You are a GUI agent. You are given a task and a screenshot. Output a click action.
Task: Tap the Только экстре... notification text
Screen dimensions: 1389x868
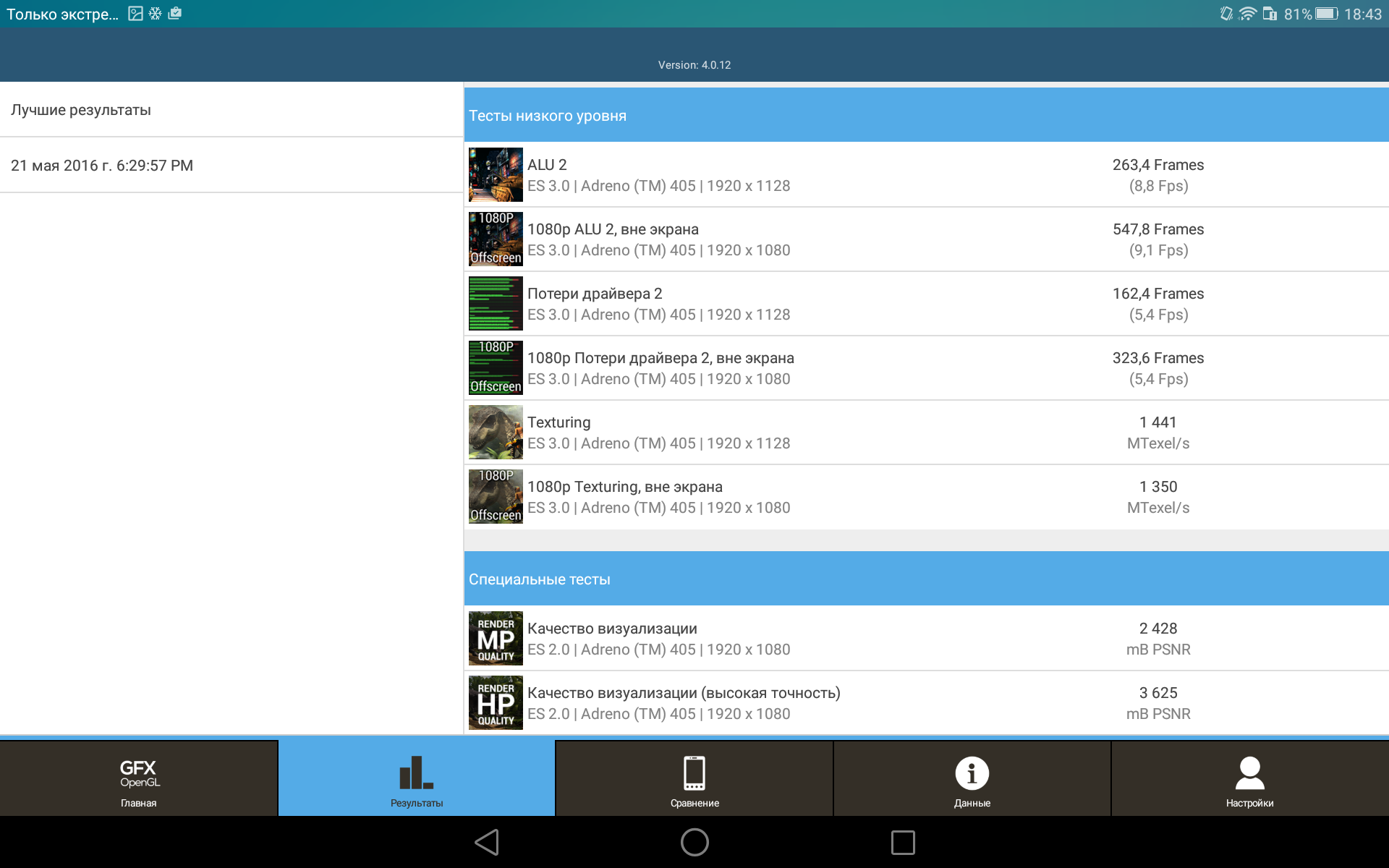point(62,14)
